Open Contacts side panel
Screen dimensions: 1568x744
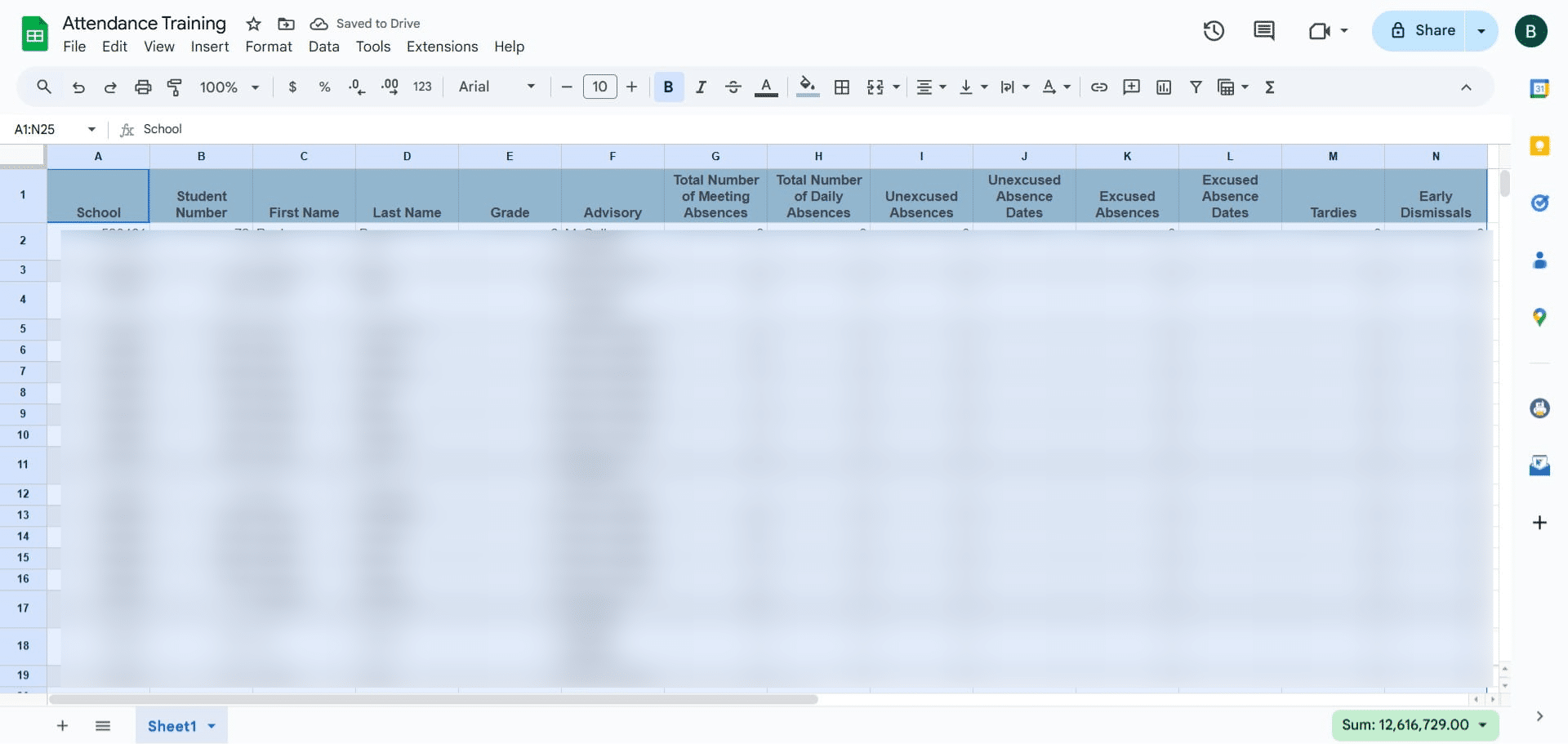[x=1539, y=261]
